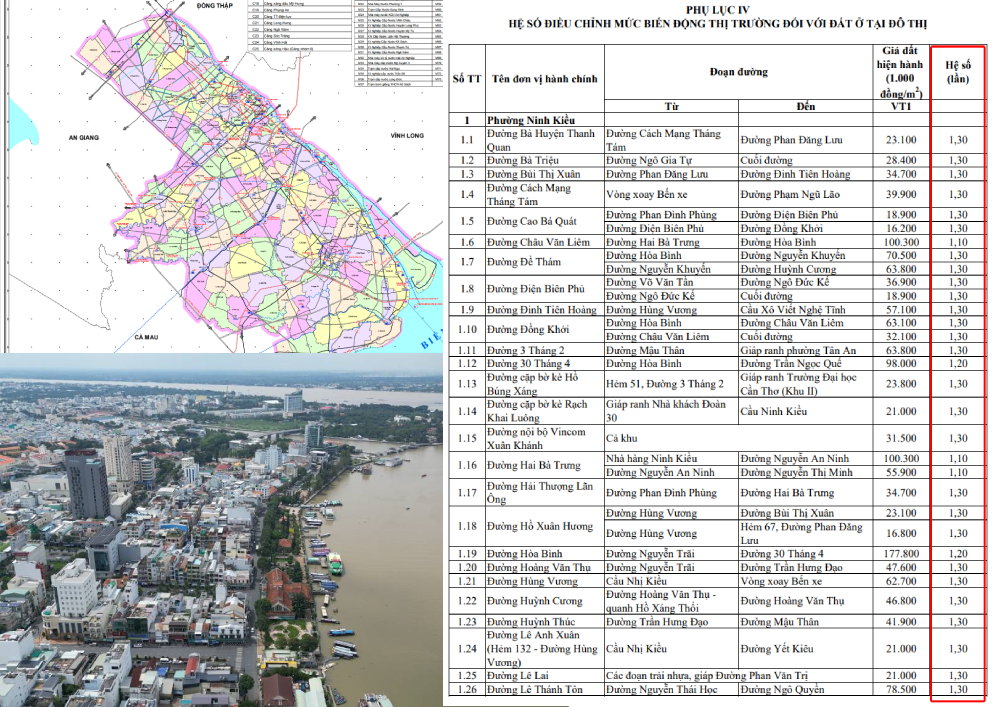Click the price value 41.900

(901, 622)
